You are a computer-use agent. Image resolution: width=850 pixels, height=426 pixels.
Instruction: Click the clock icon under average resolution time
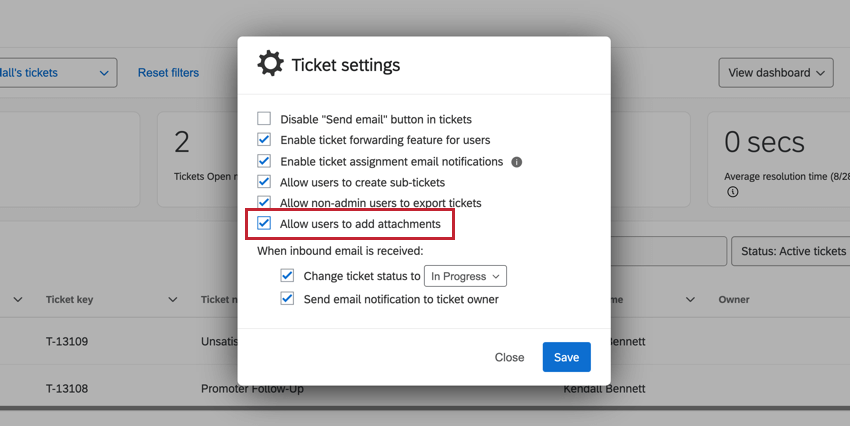733,191
